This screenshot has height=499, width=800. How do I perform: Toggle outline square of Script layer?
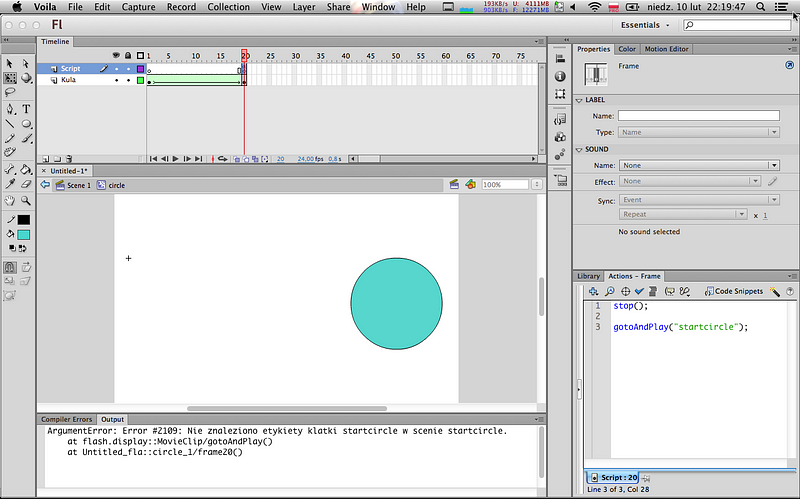point(140,69)
